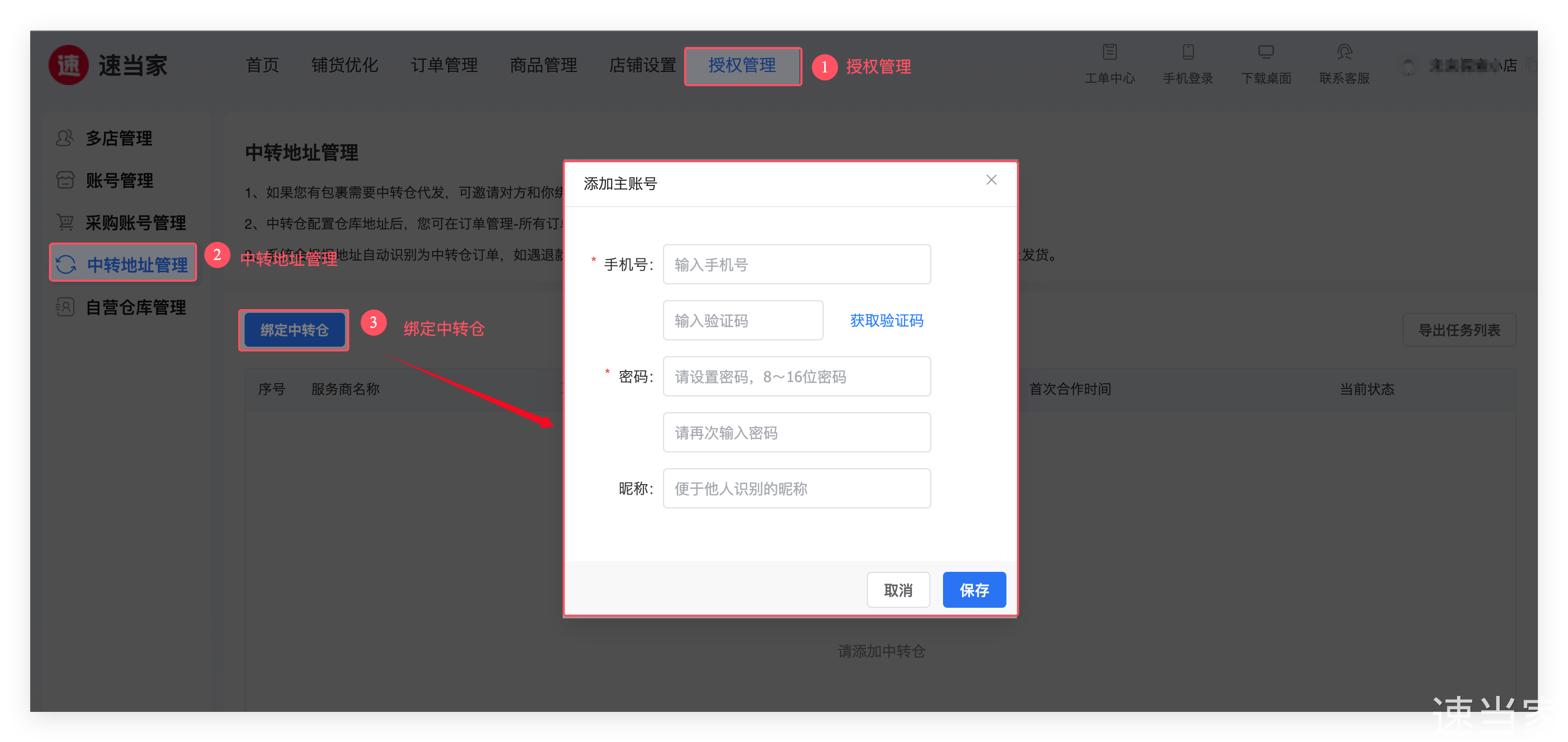This screenshot has height=742, width=1568.
Task: Open the 授权管理 menu tab
Action: [742, 66]
